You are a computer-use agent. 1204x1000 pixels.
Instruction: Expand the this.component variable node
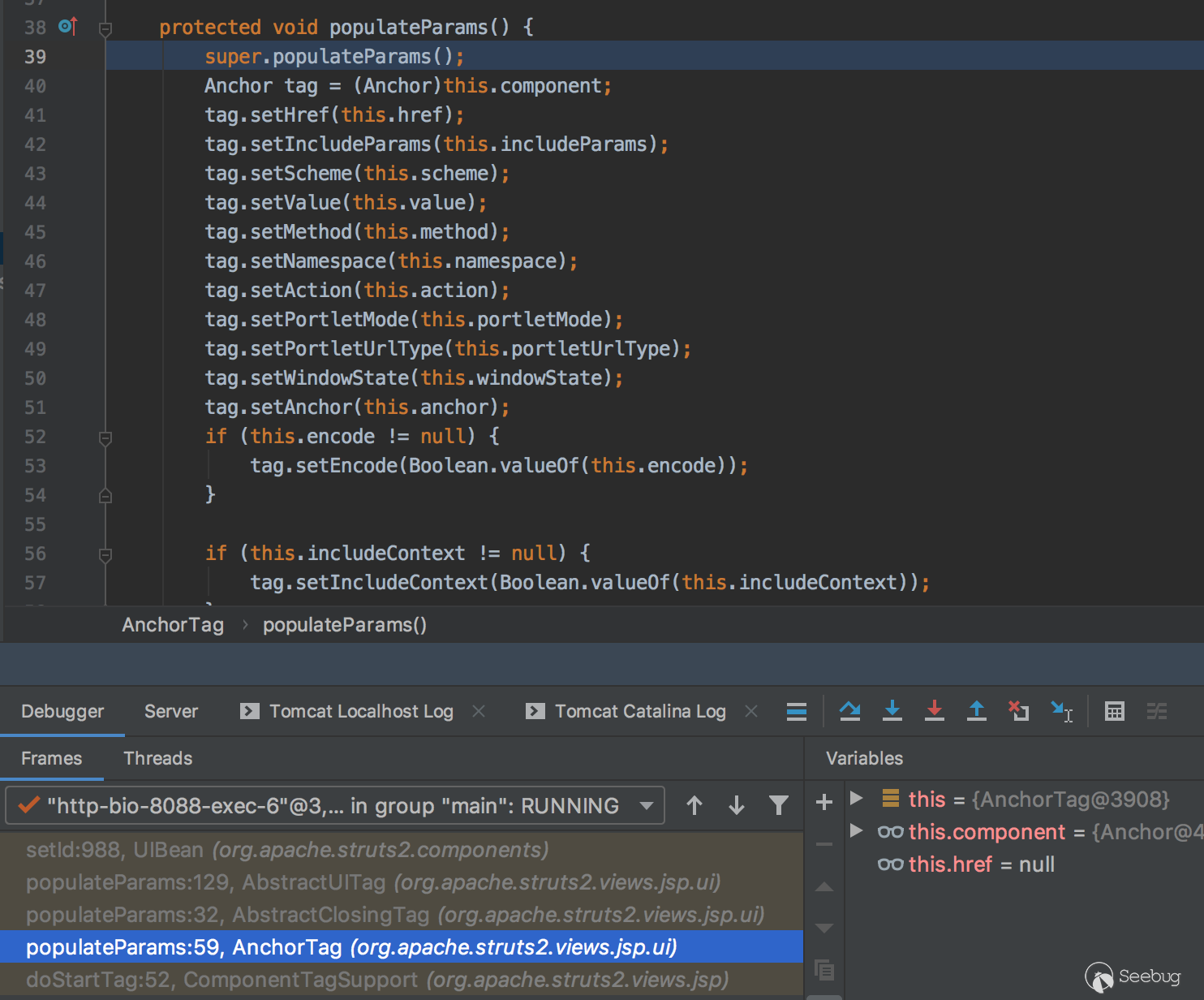pos(856,830)
